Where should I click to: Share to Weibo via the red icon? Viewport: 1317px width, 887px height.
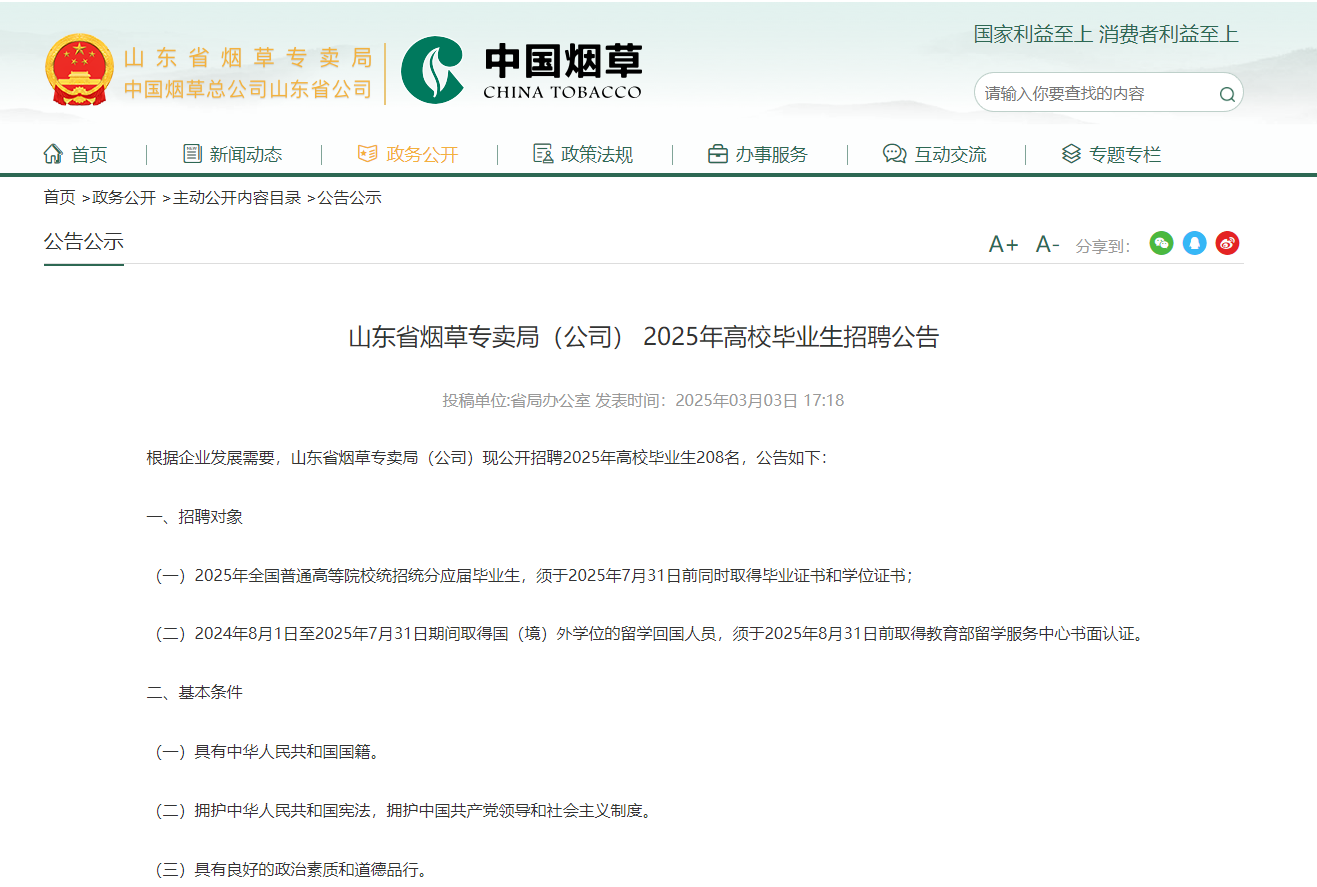(x=1227, y=243)
